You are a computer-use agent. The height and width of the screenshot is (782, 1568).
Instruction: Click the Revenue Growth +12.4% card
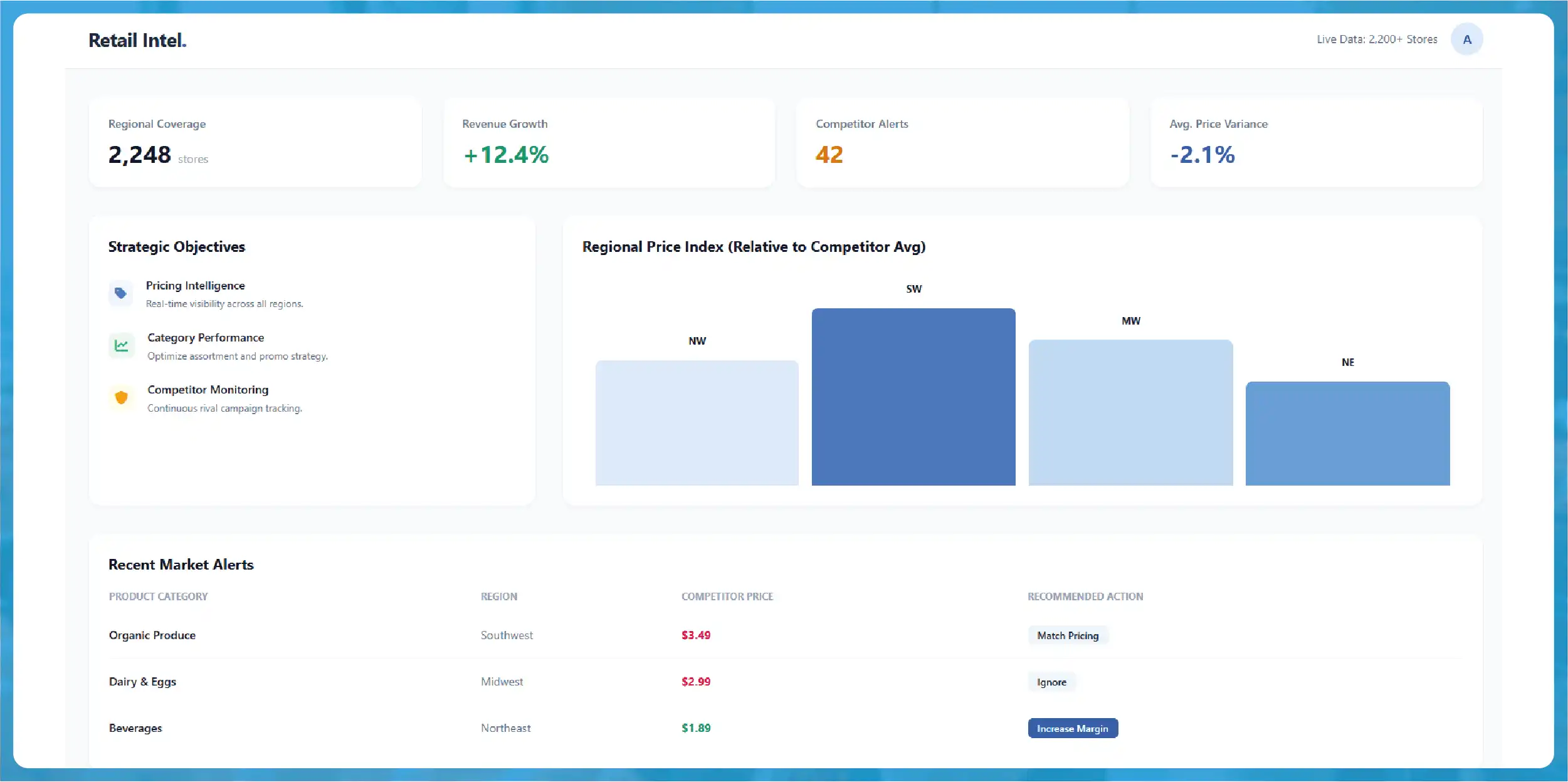pyautogui.click(x=609, y=142)
